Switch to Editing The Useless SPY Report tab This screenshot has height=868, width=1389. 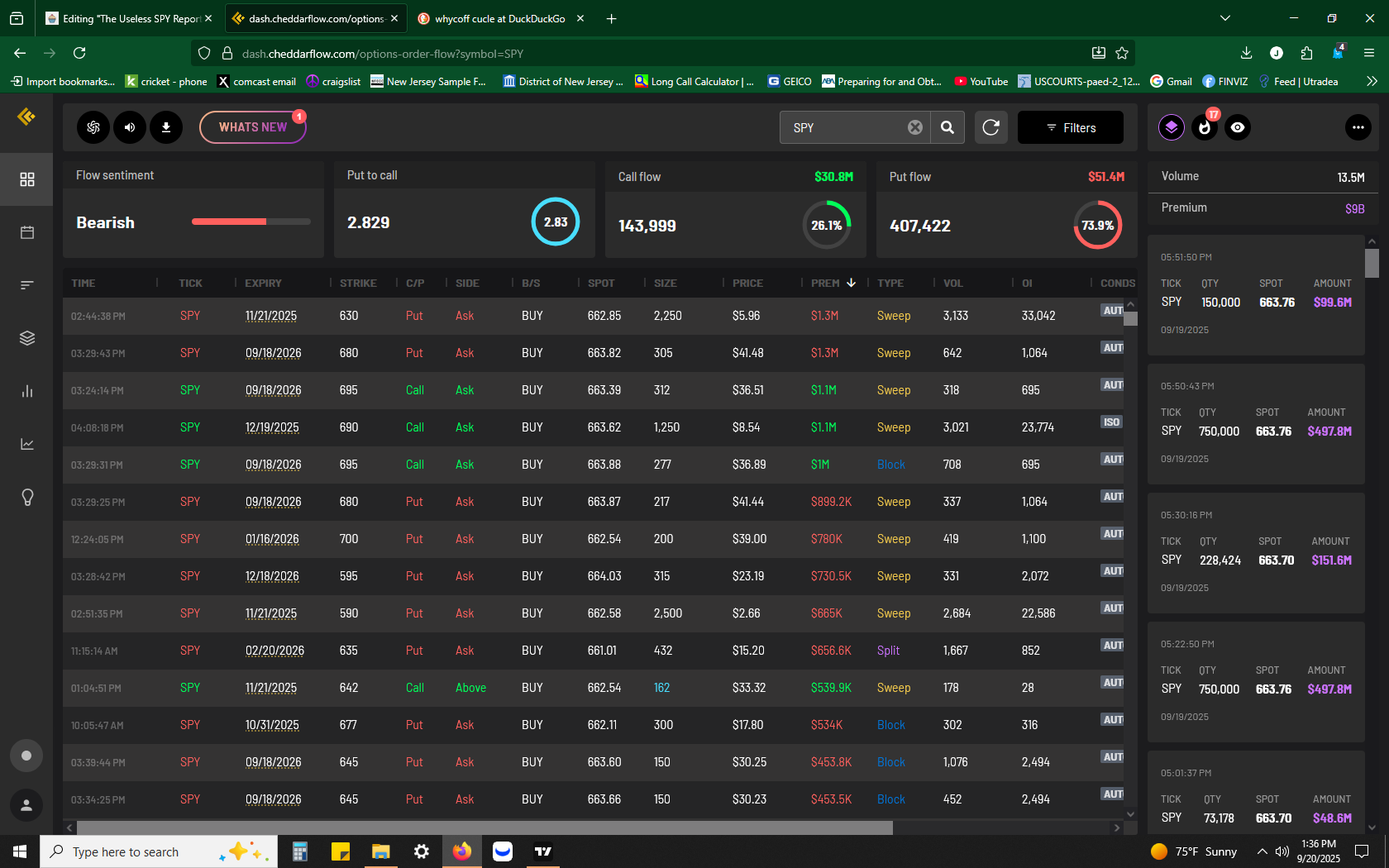[x=128, y=18]
